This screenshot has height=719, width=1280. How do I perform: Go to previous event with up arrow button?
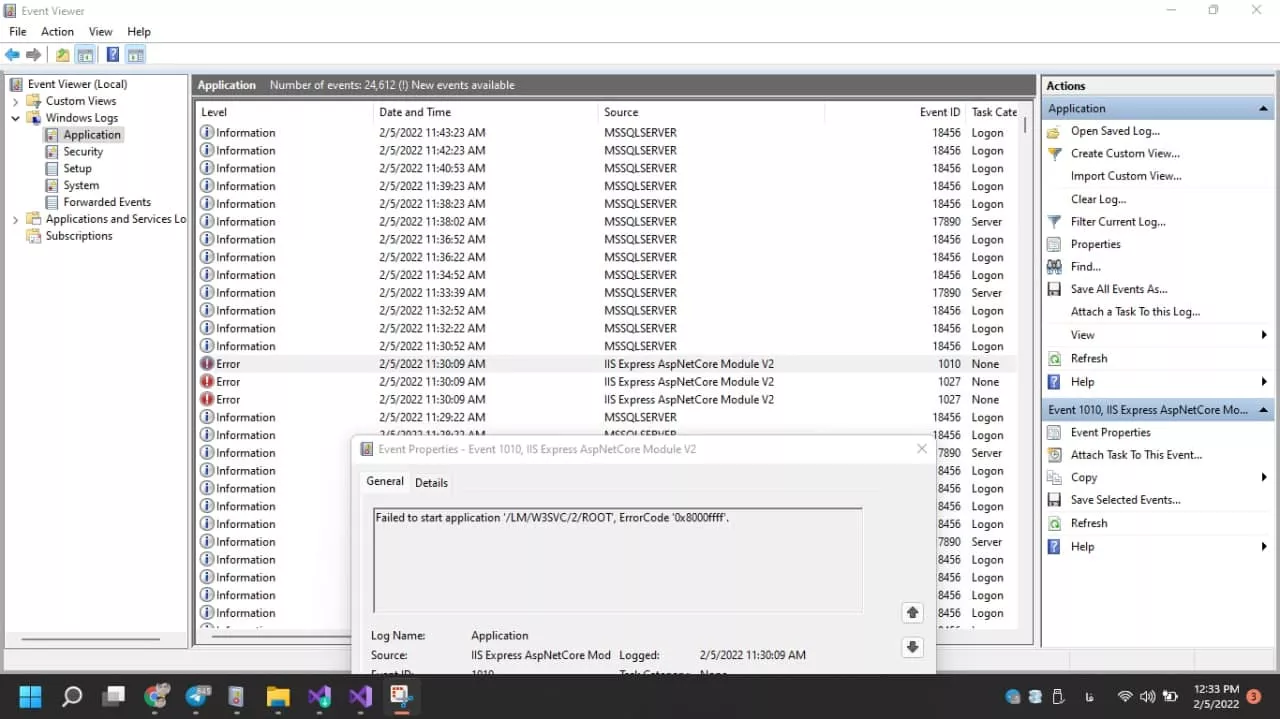(912, 613)
